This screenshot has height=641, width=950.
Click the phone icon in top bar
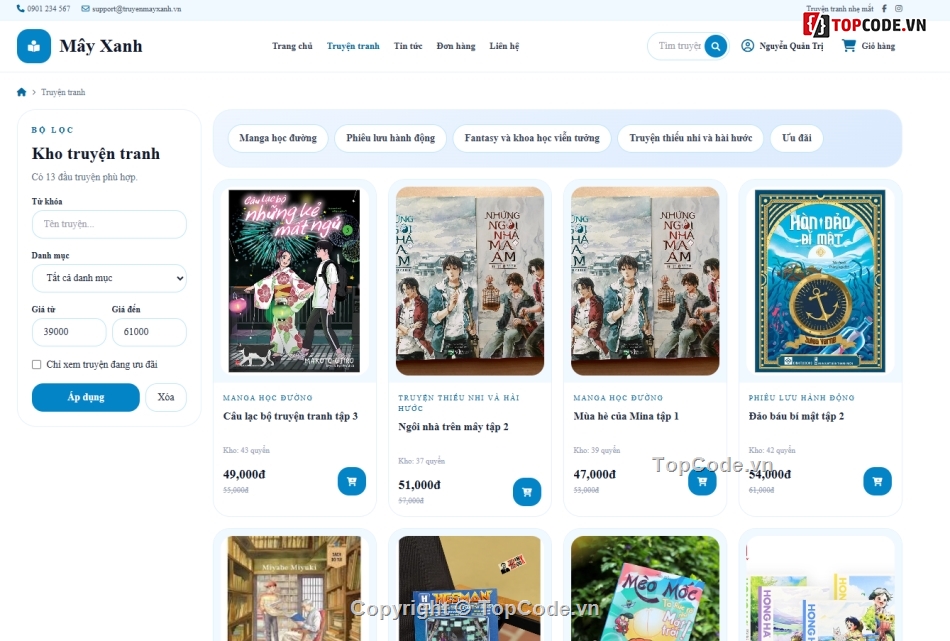coord(21,8)
